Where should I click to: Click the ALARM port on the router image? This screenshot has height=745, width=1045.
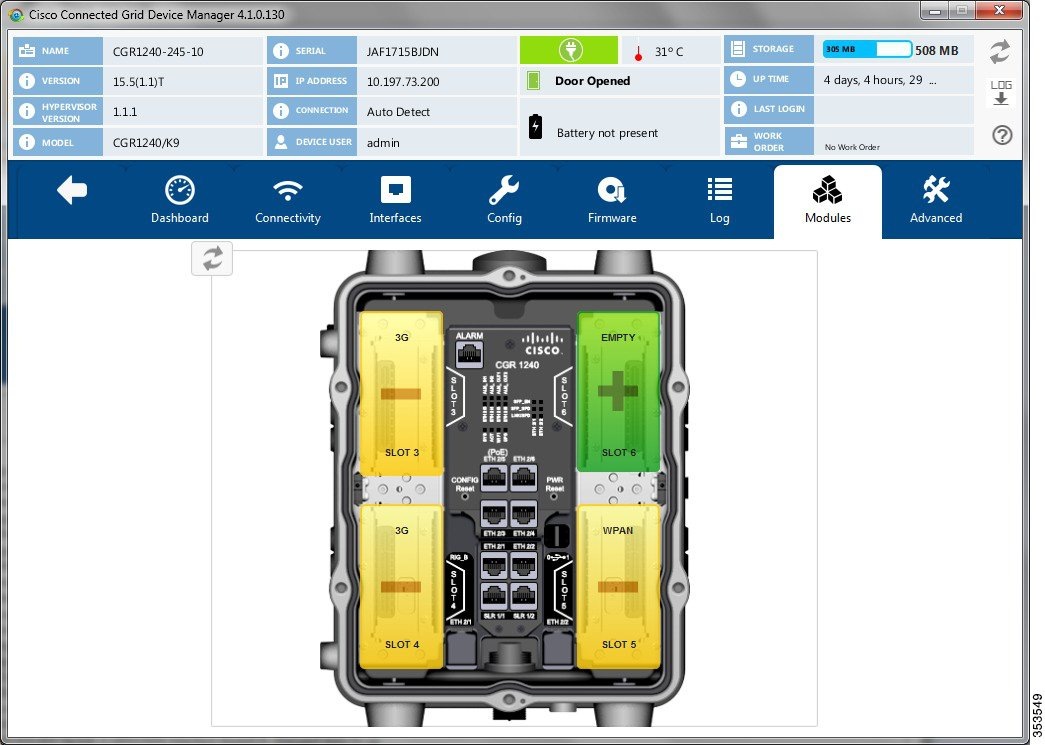469,354
